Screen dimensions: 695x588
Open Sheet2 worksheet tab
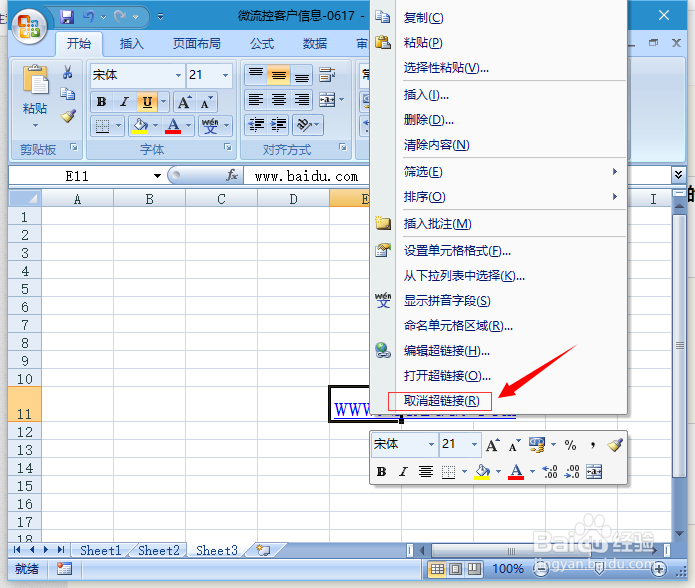coord(159,550)
